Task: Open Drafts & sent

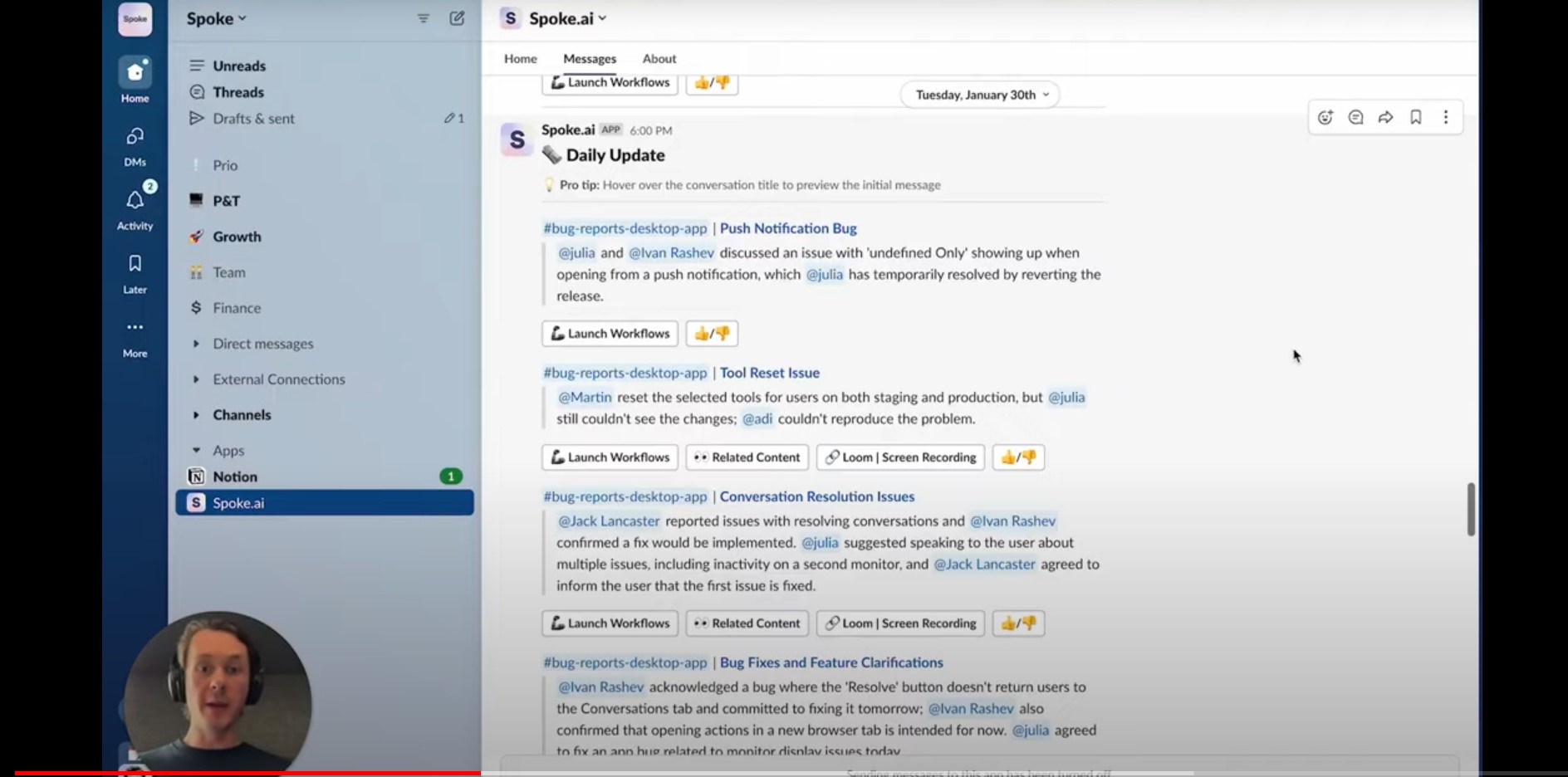Action: click(253, 119)
